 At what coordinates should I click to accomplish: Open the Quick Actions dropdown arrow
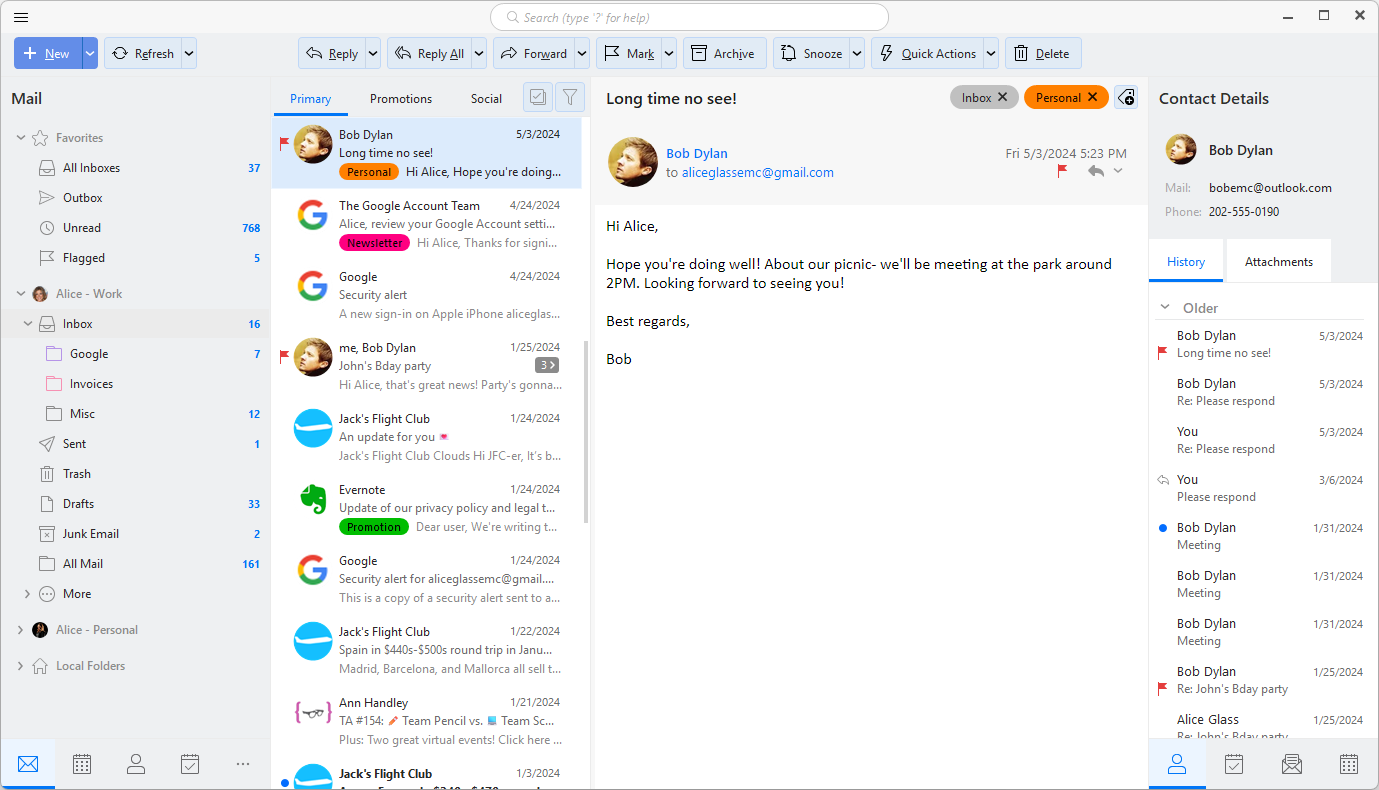[990, 54]
